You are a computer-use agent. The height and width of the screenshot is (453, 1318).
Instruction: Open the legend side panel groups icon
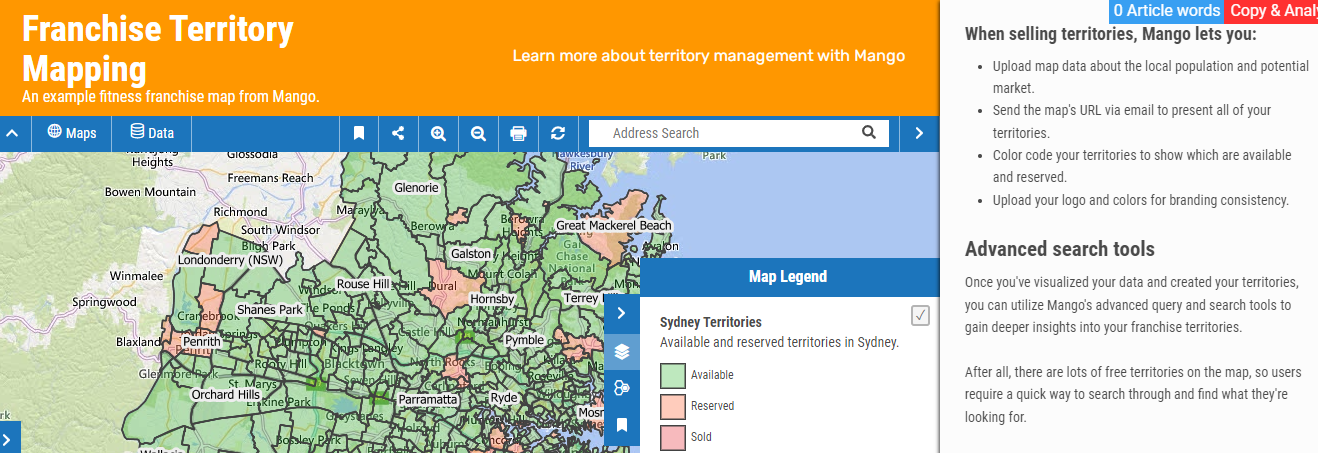click(622, 388)
